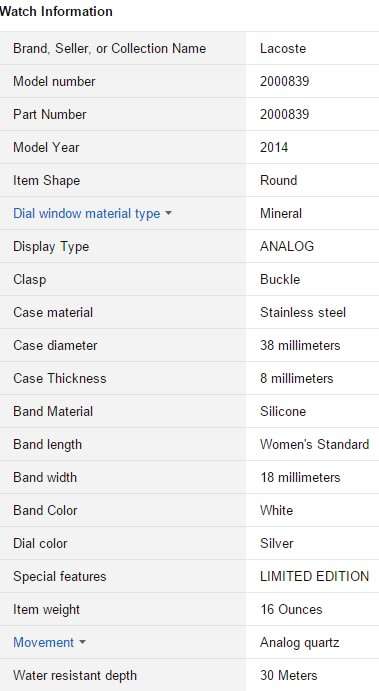Click the Stainless steel case material value

coord(303,312)
